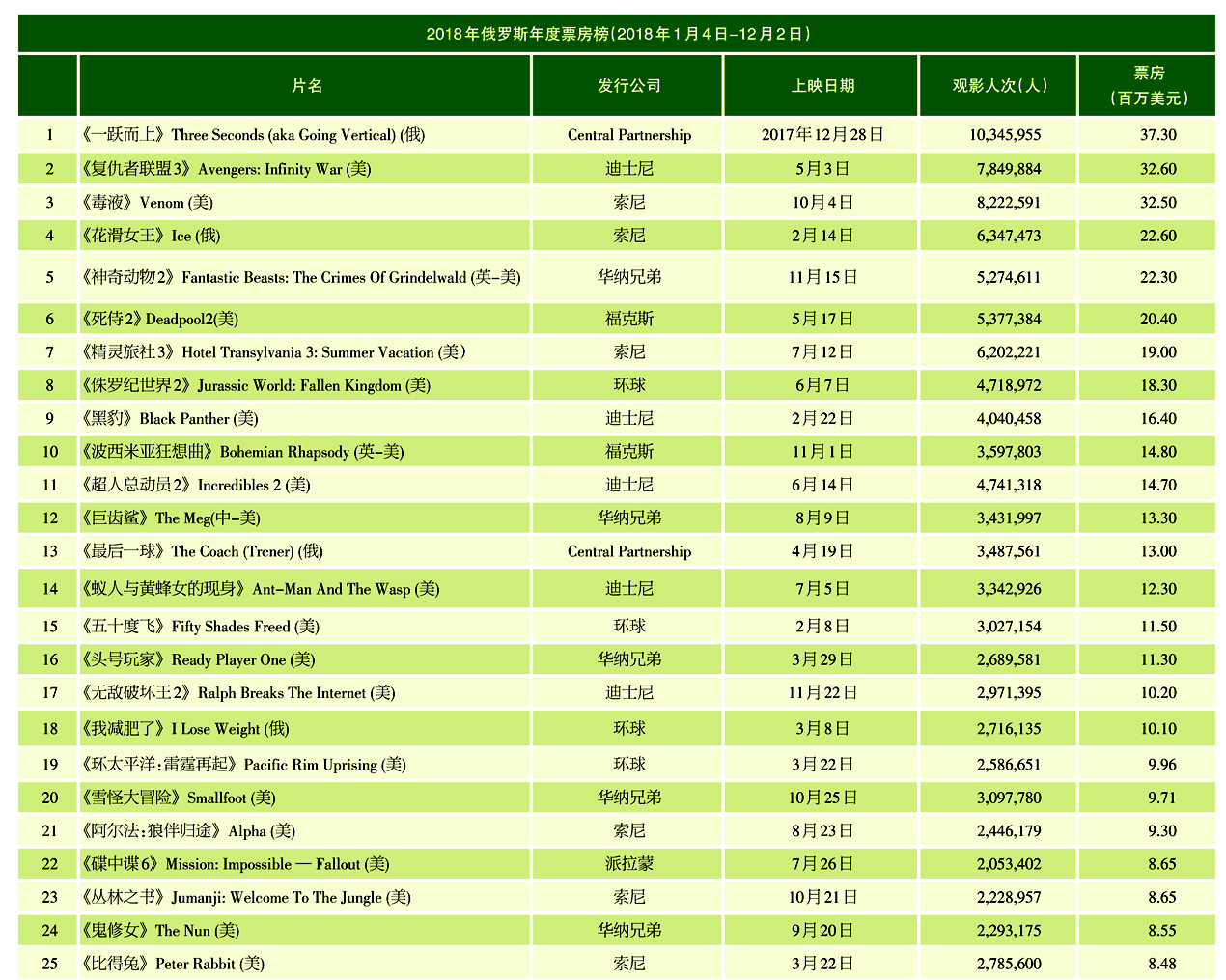This screenshot has width=1226, height=980.
Task: Select the '发行公司' column header
Action: [x=628, y=86]
